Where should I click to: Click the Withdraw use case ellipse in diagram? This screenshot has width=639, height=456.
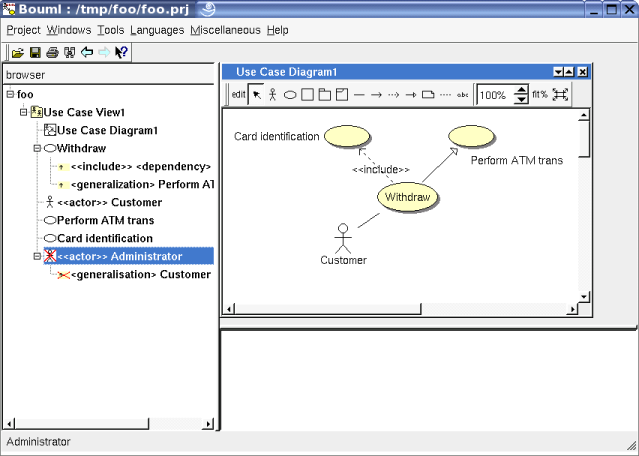[408, 197]
